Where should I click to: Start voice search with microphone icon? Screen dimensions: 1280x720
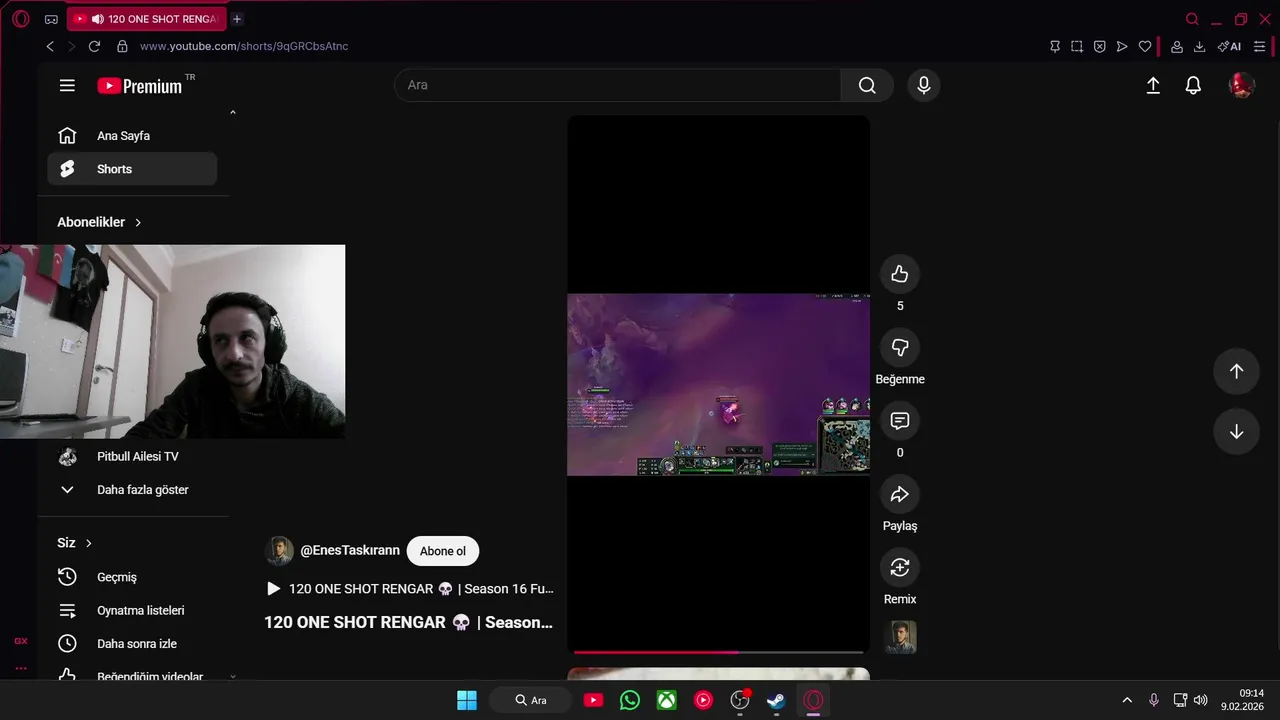[x=924, y=86]
